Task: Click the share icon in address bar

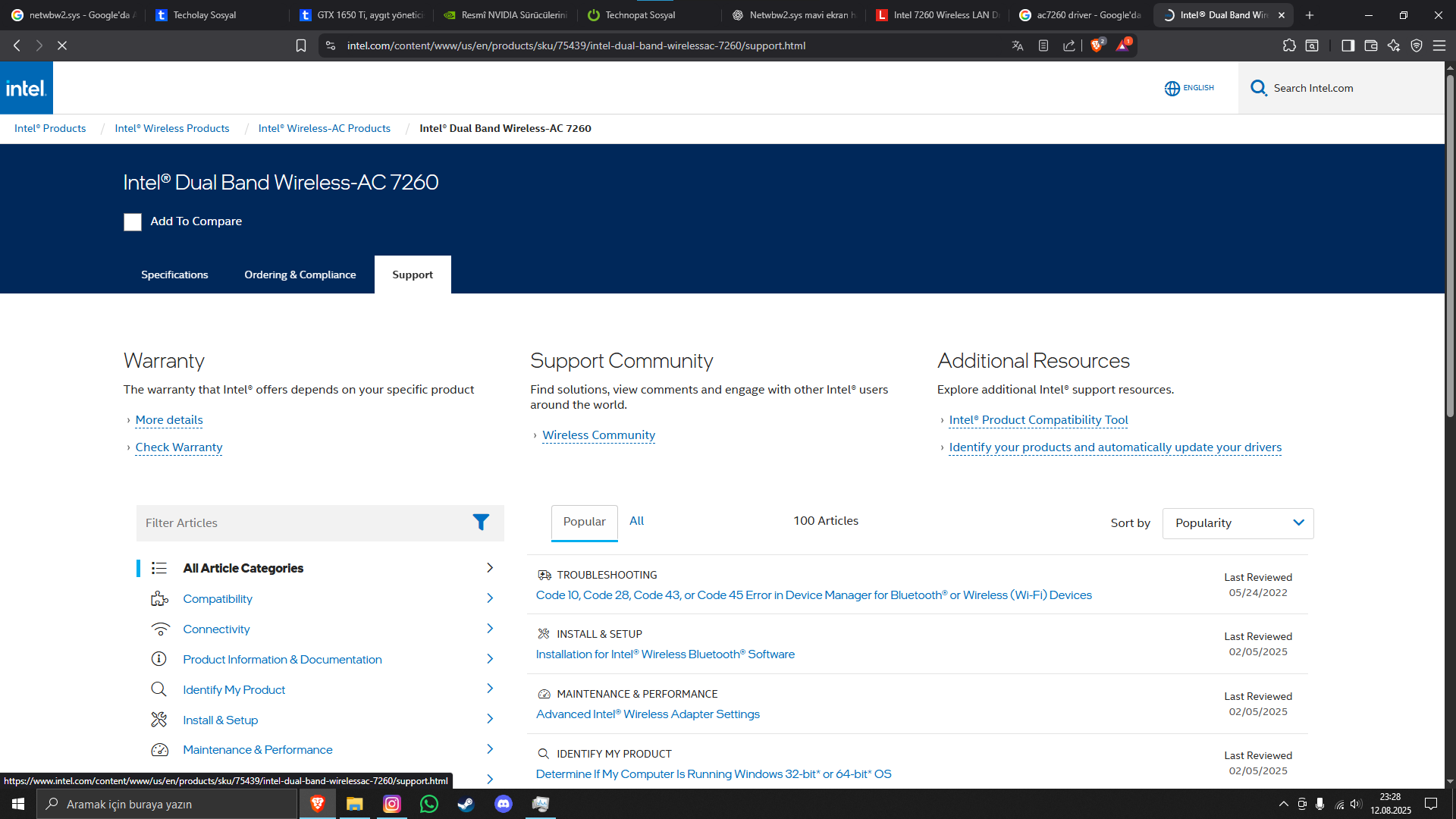Action: click(x=1069, y=45)
